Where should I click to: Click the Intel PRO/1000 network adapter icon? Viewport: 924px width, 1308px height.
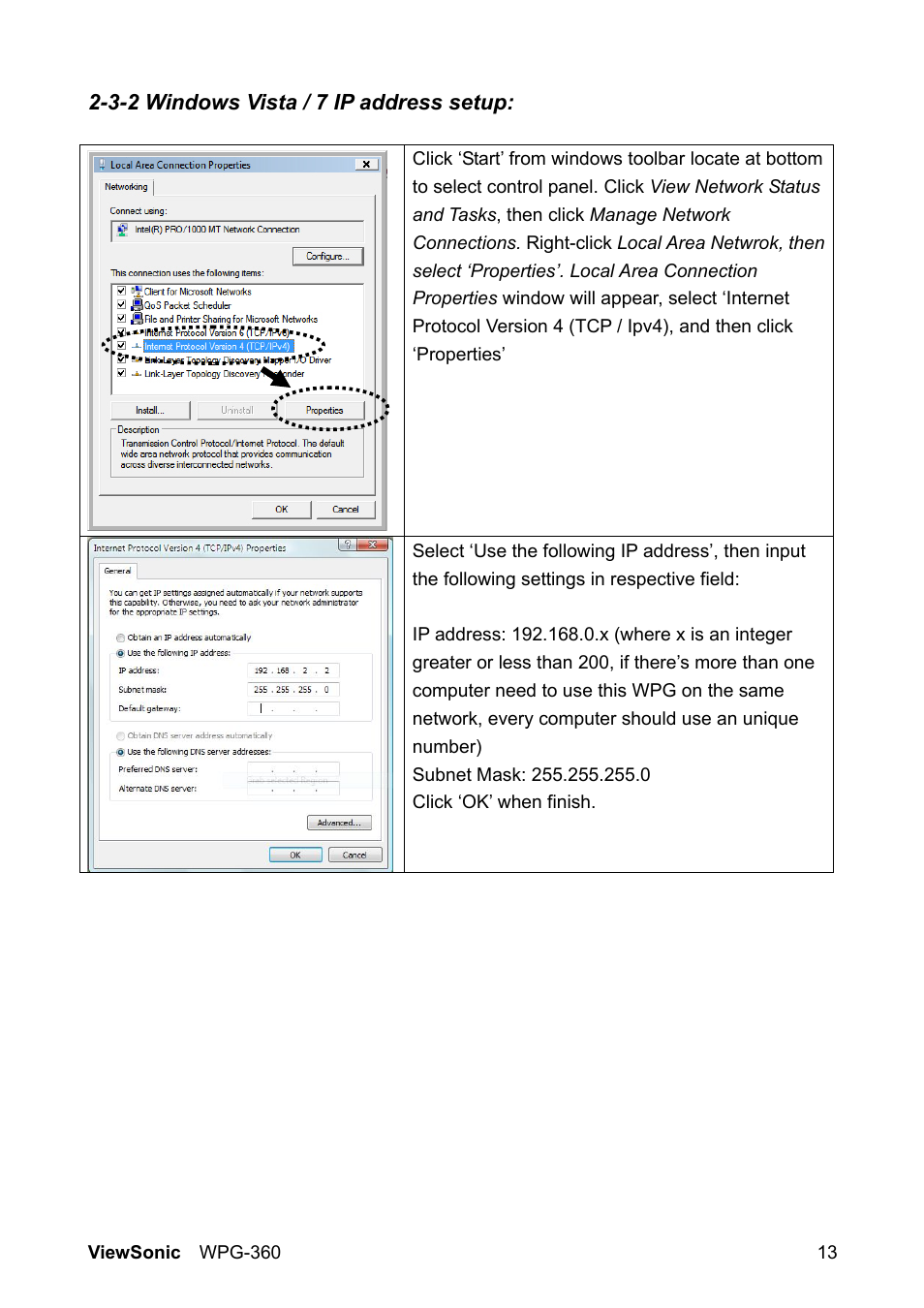[x=122, y=230]
